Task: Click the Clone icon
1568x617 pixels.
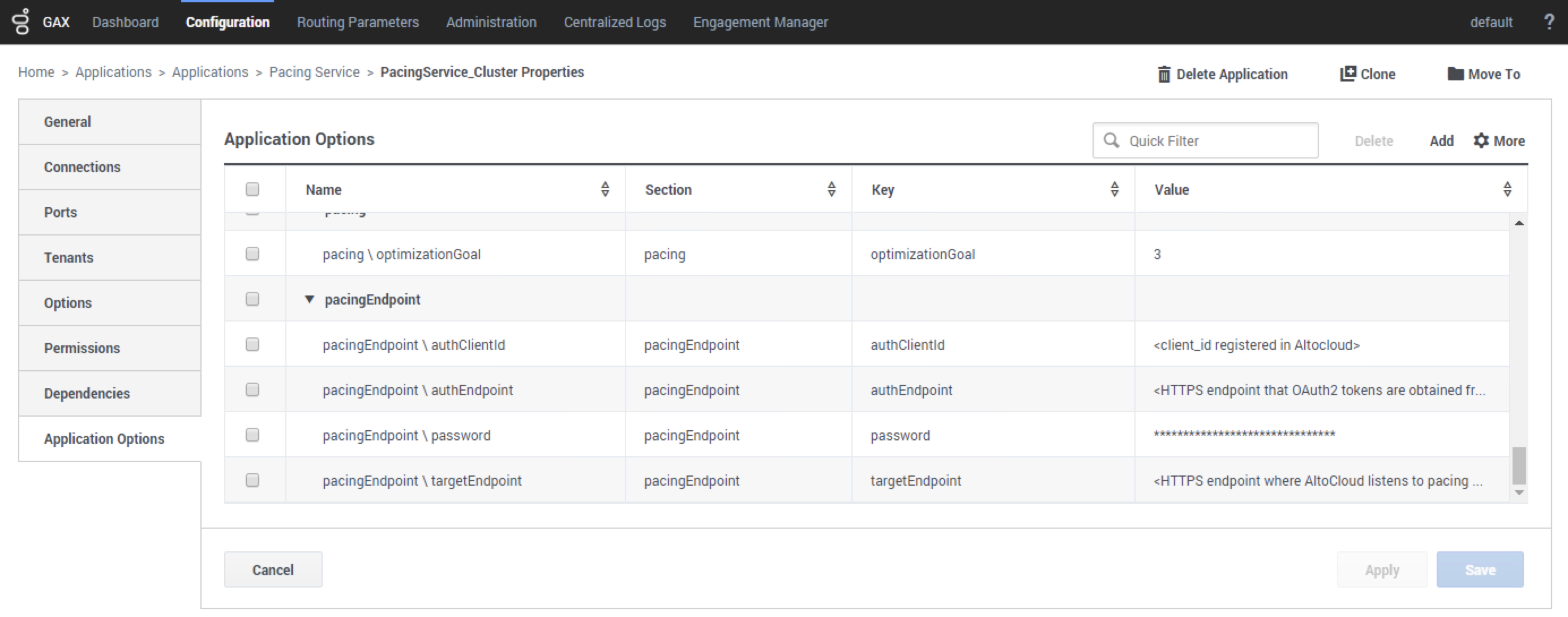Action: coord(1348,74)
